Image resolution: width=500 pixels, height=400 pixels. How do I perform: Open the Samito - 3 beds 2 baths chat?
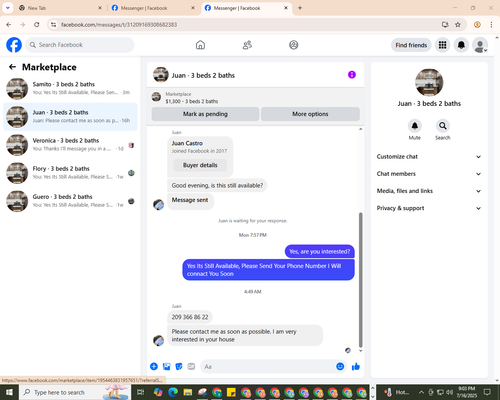70,89
